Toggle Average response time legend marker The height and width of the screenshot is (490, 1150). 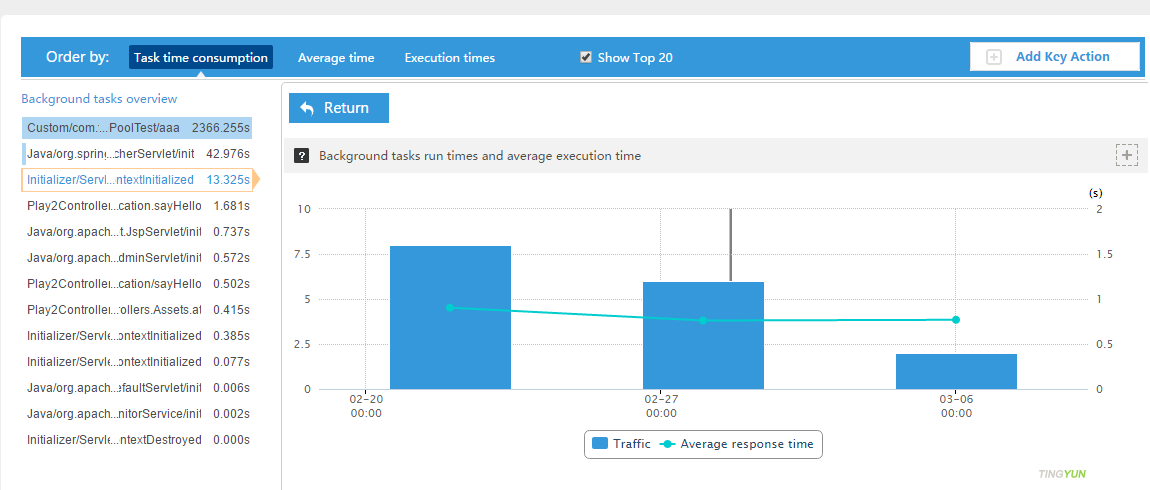[x=669, y=443]
